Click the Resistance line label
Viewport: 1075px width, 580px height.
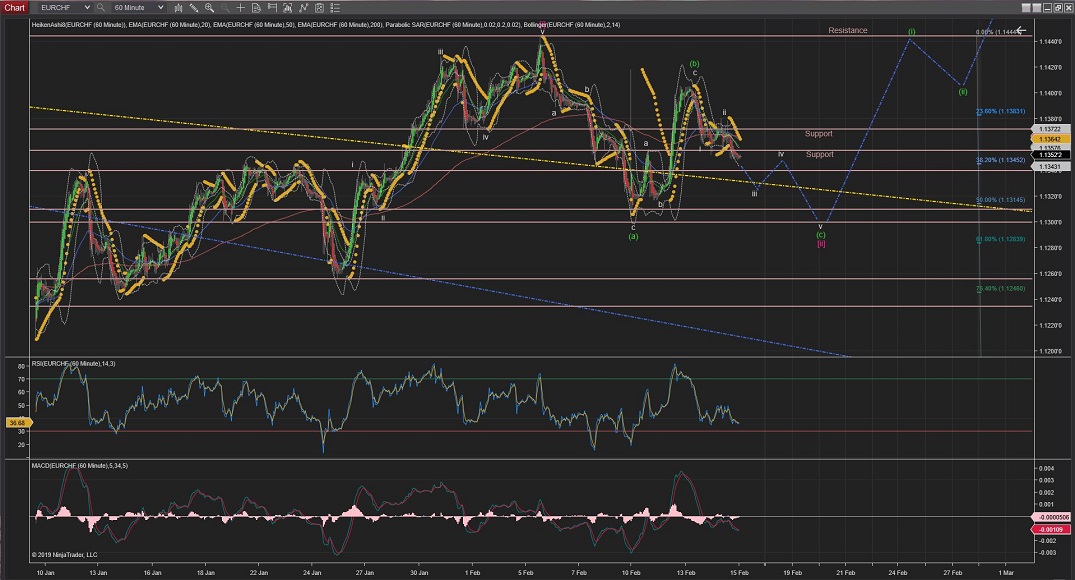pos(847,31)
